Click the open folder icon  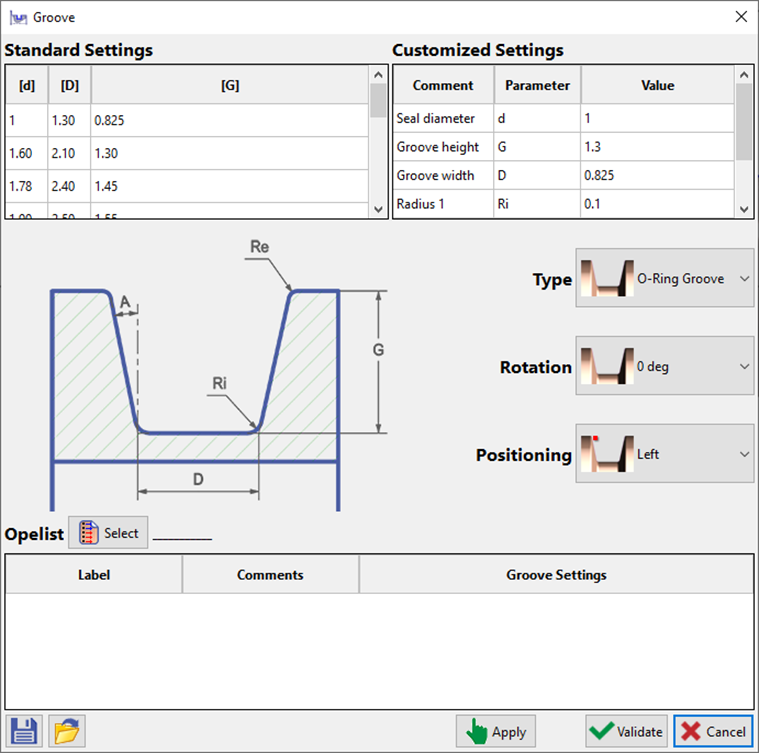click(67, 731)
